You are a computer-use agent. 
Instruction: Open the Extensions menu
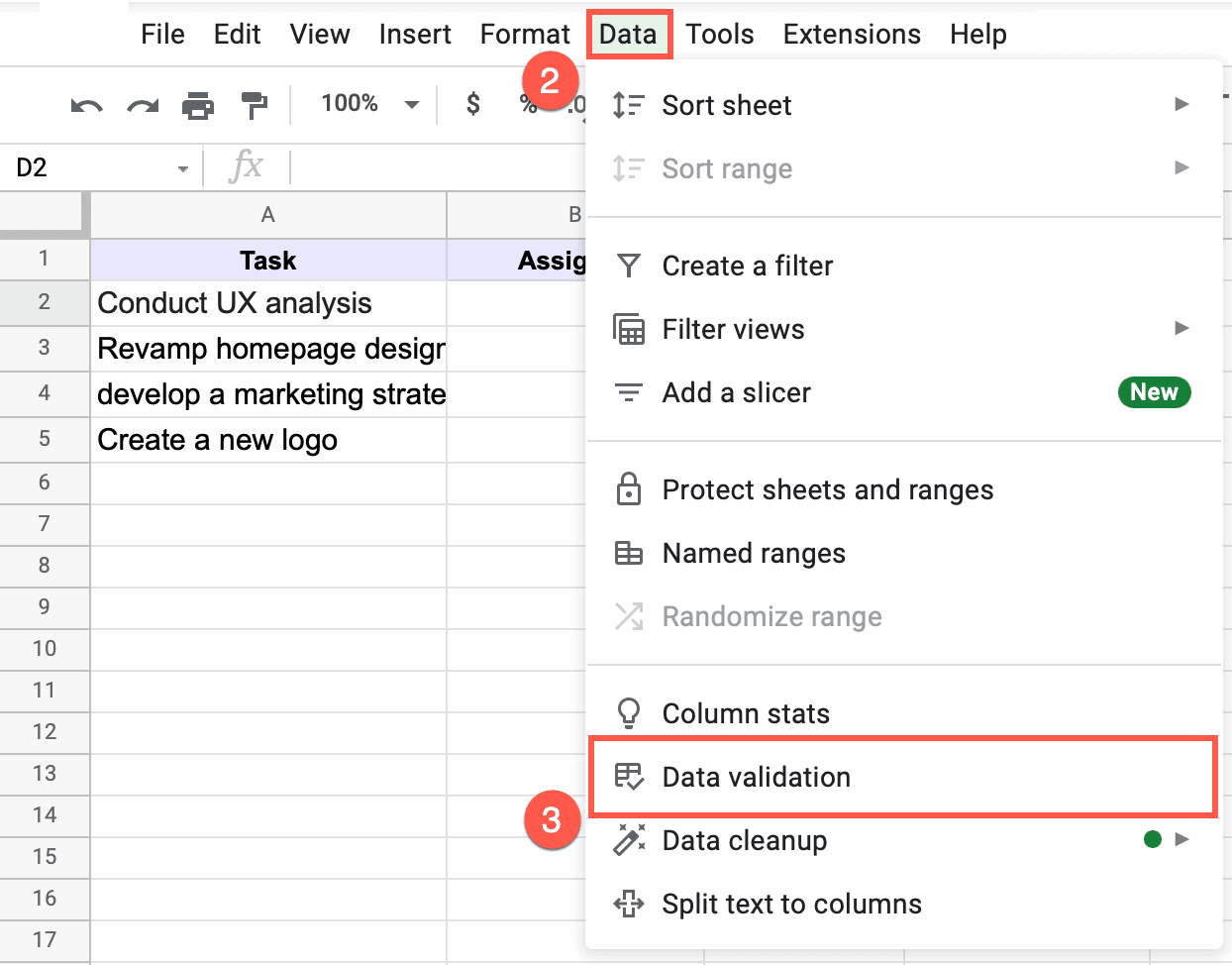coord(851,34)
